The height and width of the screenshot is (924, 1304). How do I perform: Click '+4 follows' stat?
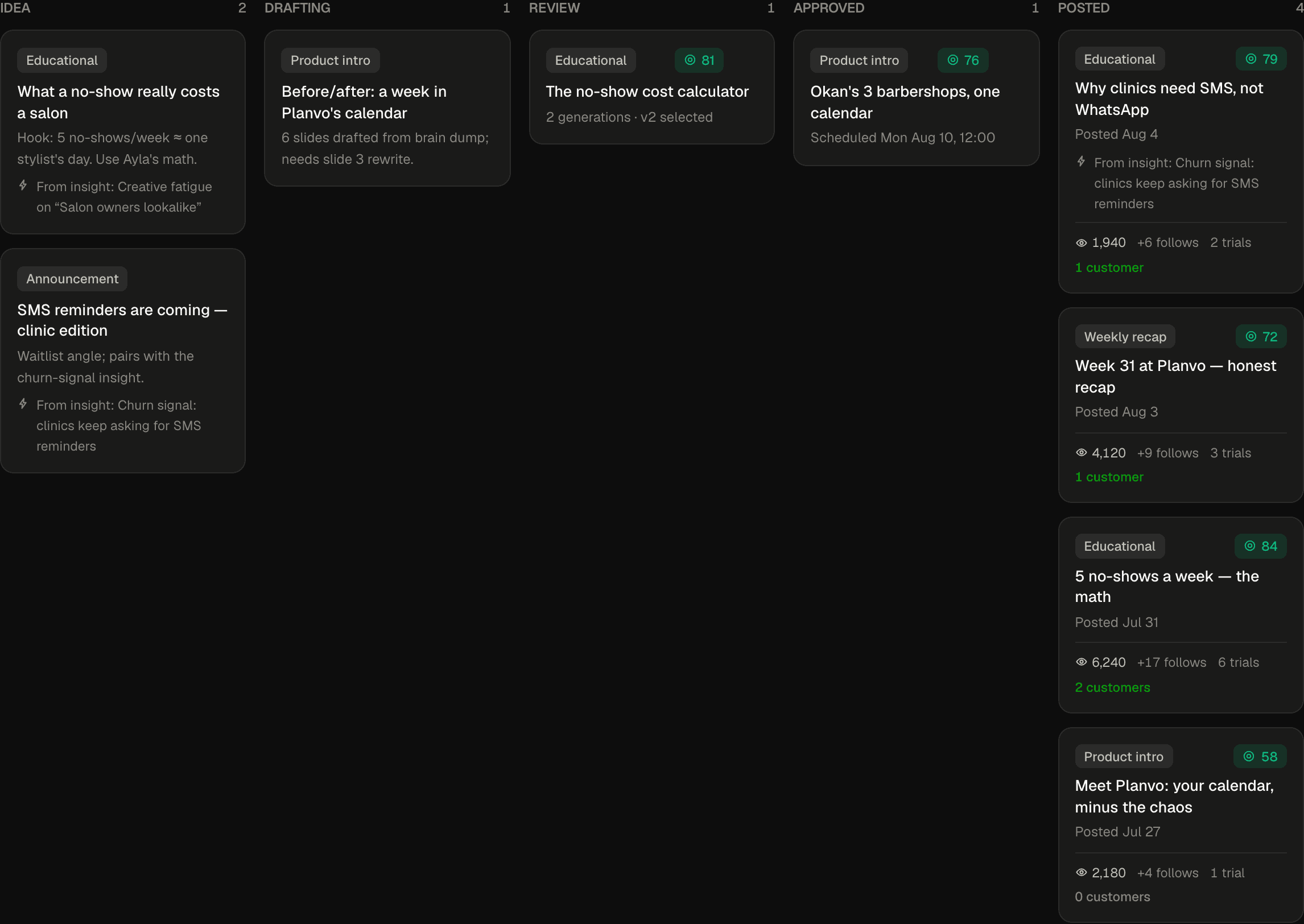tap(1167, 873)
